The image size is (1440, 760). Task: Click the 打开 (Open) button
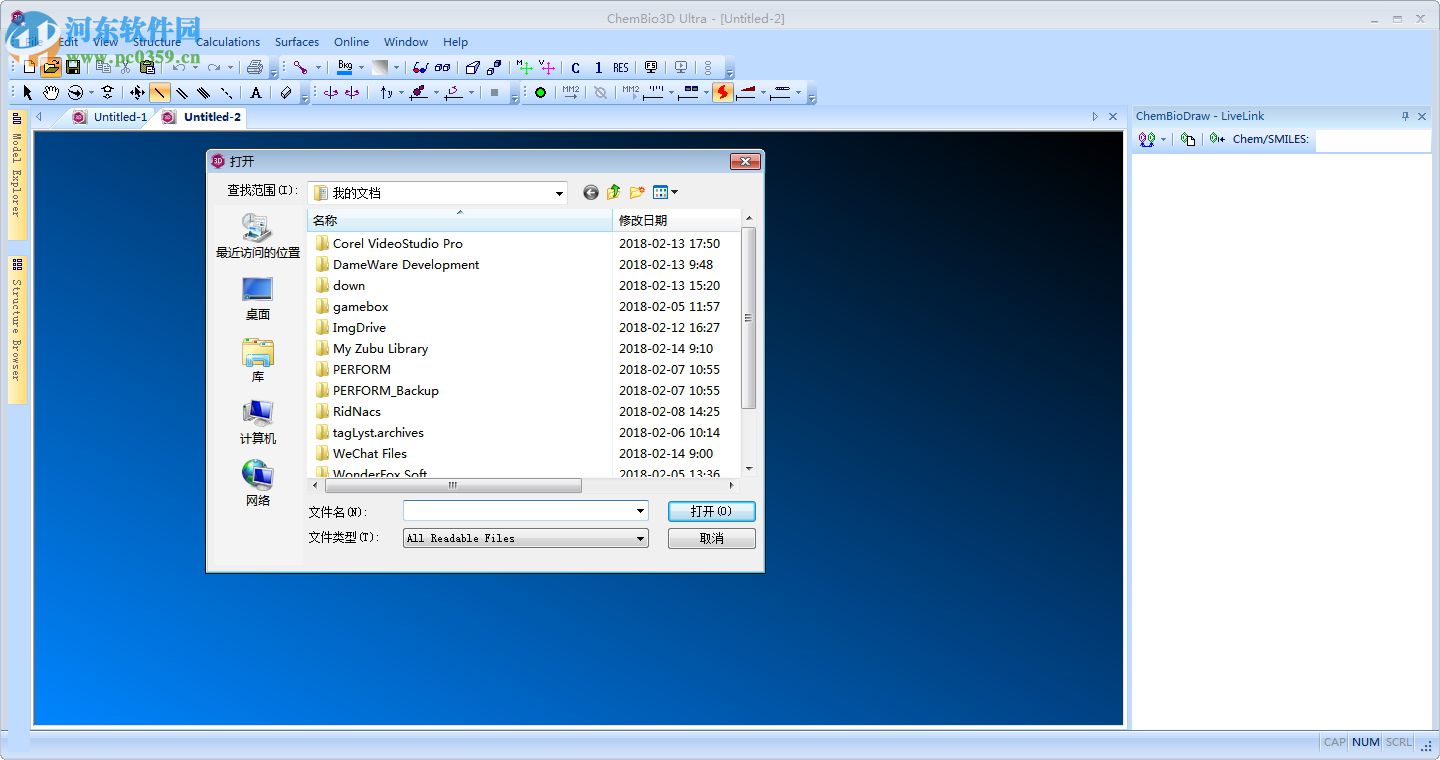click(711, 511)
